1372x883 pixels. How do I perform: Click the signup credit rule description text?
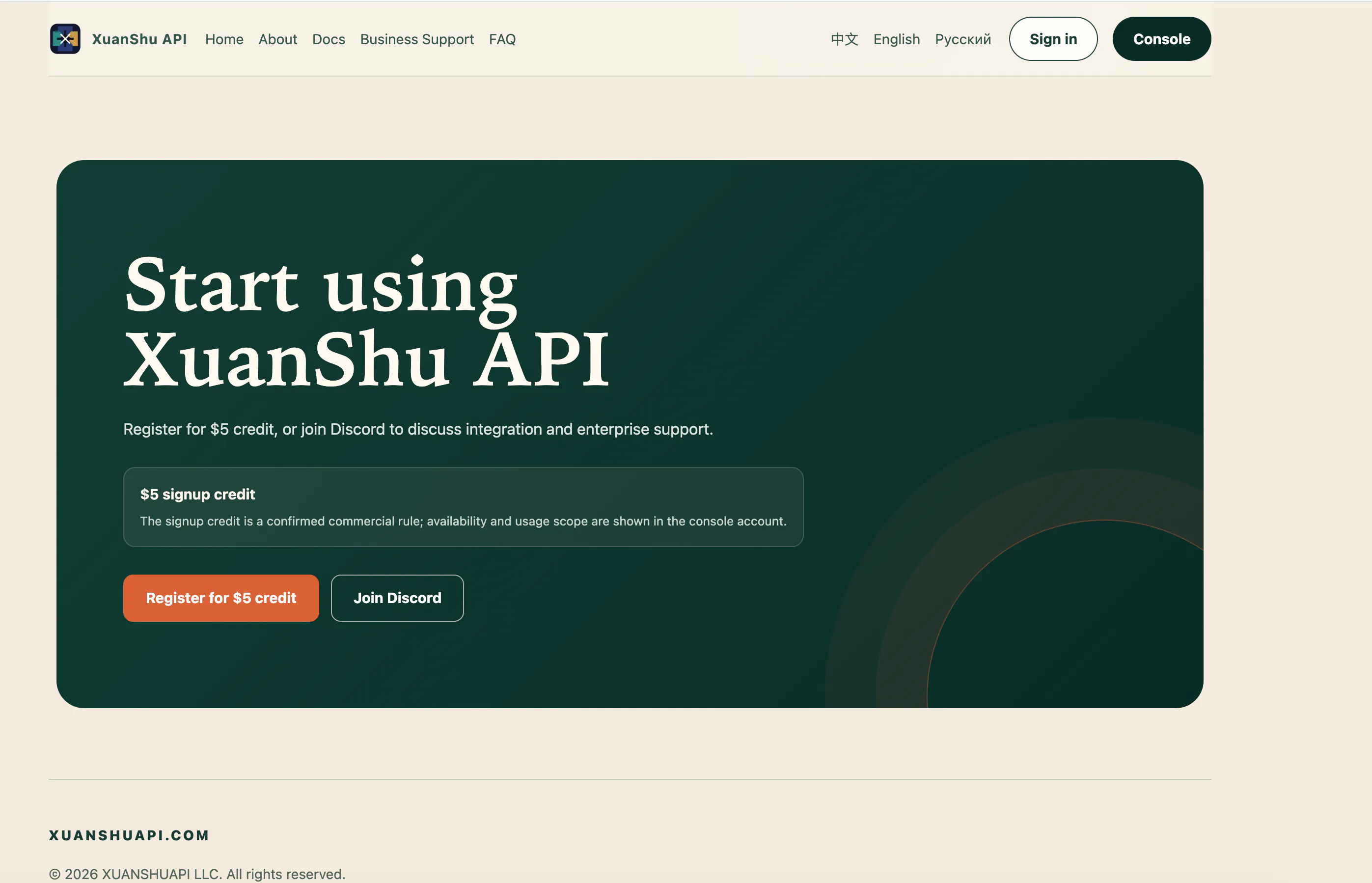[463, 521]
